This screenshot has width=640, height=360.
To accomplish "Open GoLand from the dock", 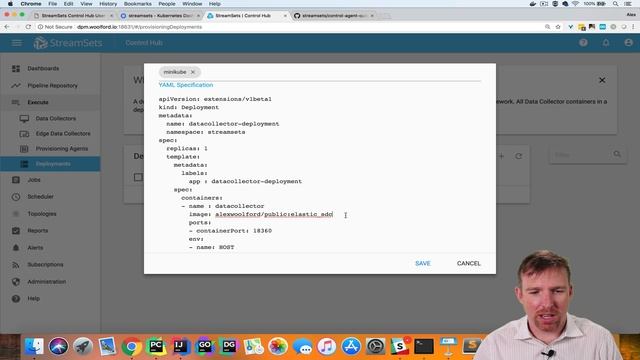I will (x=204, y=346).
